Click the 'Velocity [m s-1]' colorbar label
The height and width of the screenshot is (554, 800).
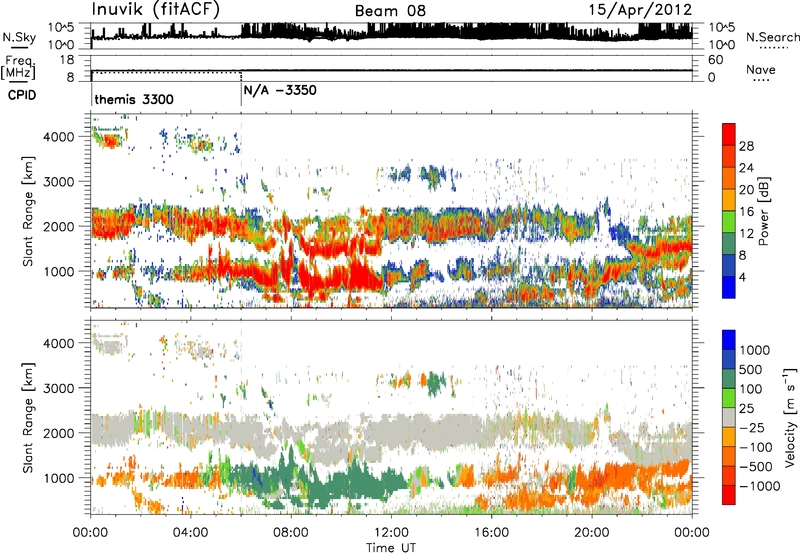[x=790, y=417]
